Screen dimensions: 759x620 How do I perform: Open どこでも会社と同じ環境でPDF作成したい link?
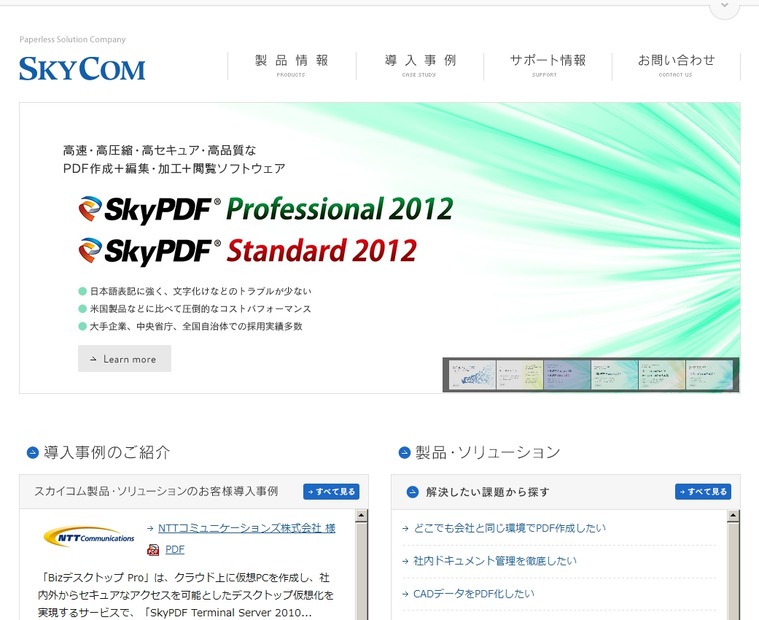509,528
